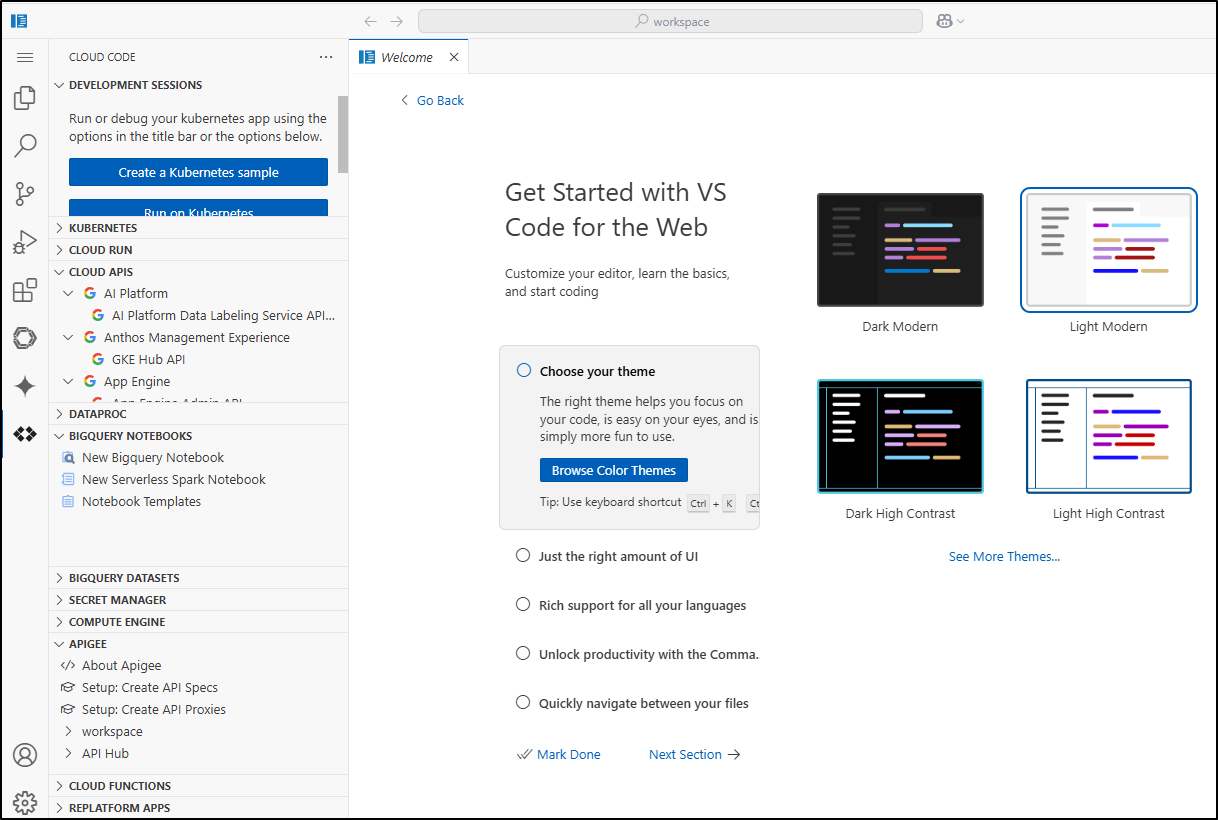
Task: Open the Run and Debug view
Action: (x=25, y=242)
